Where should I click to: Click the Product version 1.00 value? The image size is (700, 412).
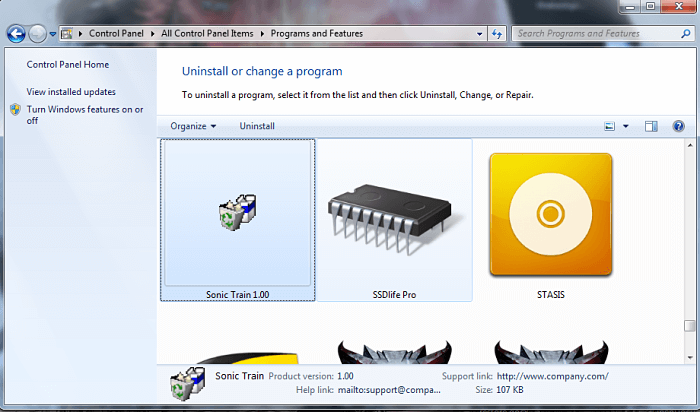point(345,376)
